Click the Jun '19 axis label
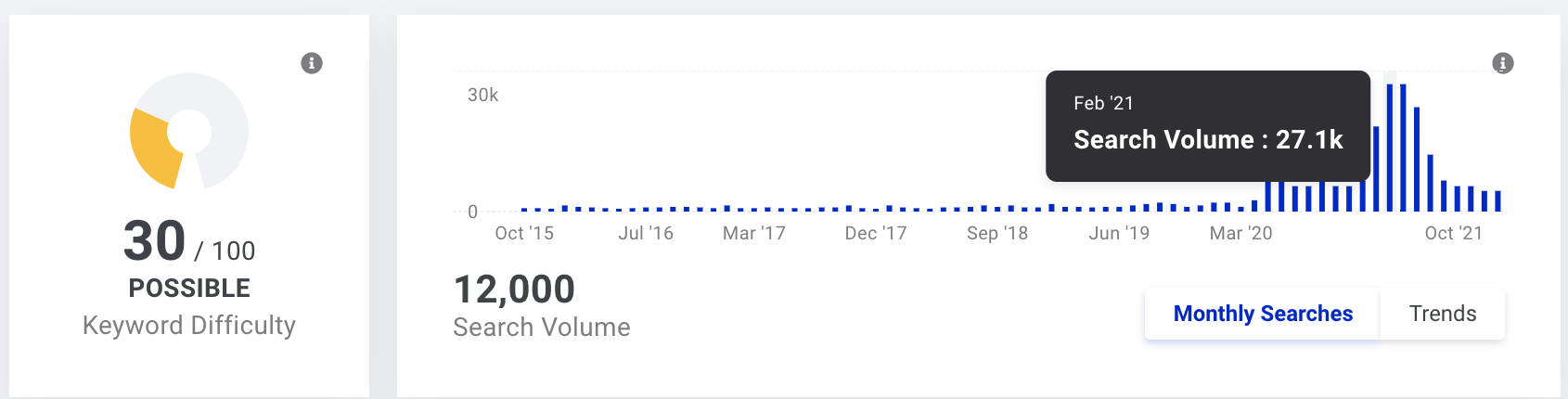The width and height of the screenshot is (1568, 399). click(x=1119, y=233)
